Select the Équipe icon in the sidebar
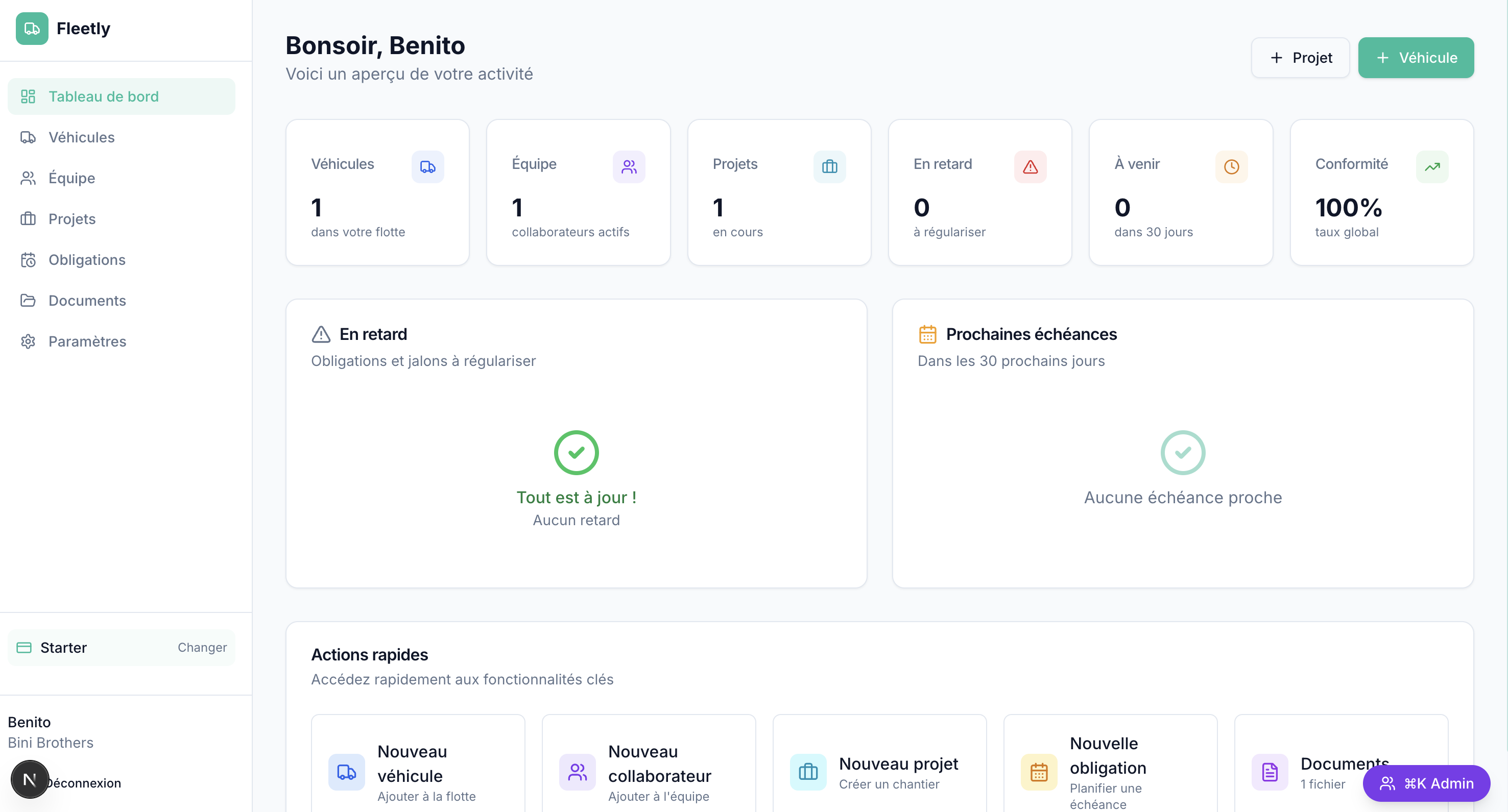The width and height of the screenshot is (1508, 812). (x=28, y=178)
